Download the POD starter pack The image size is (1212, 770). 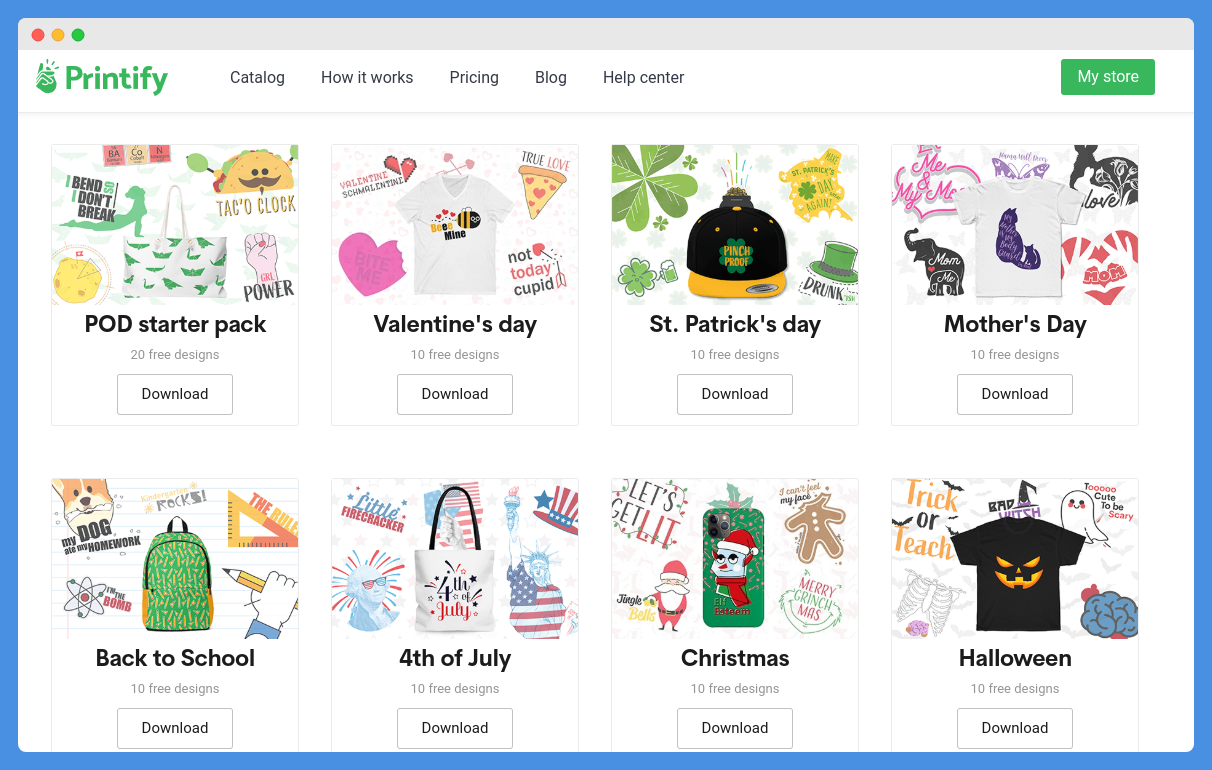pos(175,394)
